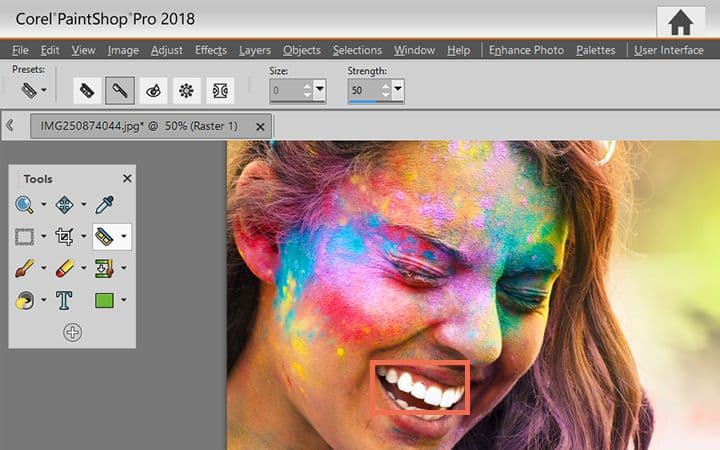720x450 pixels.
Task: Open the Strength dropdown slider arrow
Action: coord(398,88)
